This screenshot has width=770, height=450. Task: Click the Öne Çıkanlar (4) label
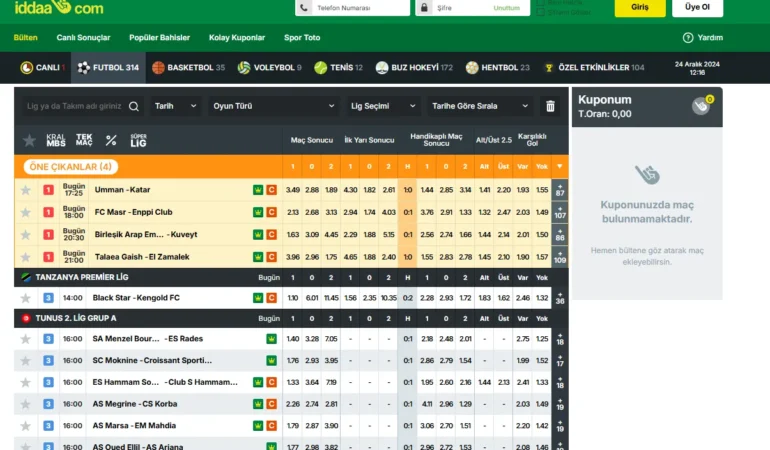pyautogui.click(x=71, y=167)
